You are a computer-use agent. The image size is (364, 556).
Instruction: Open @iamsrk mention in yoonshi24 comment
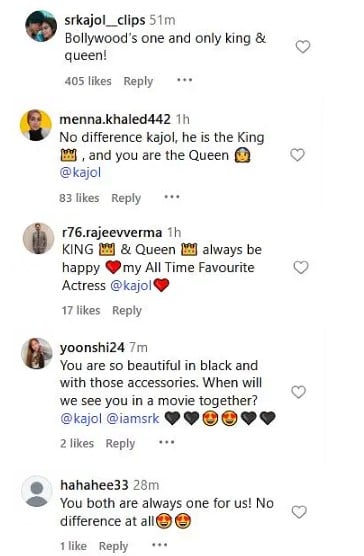click(x=133, y=418)
